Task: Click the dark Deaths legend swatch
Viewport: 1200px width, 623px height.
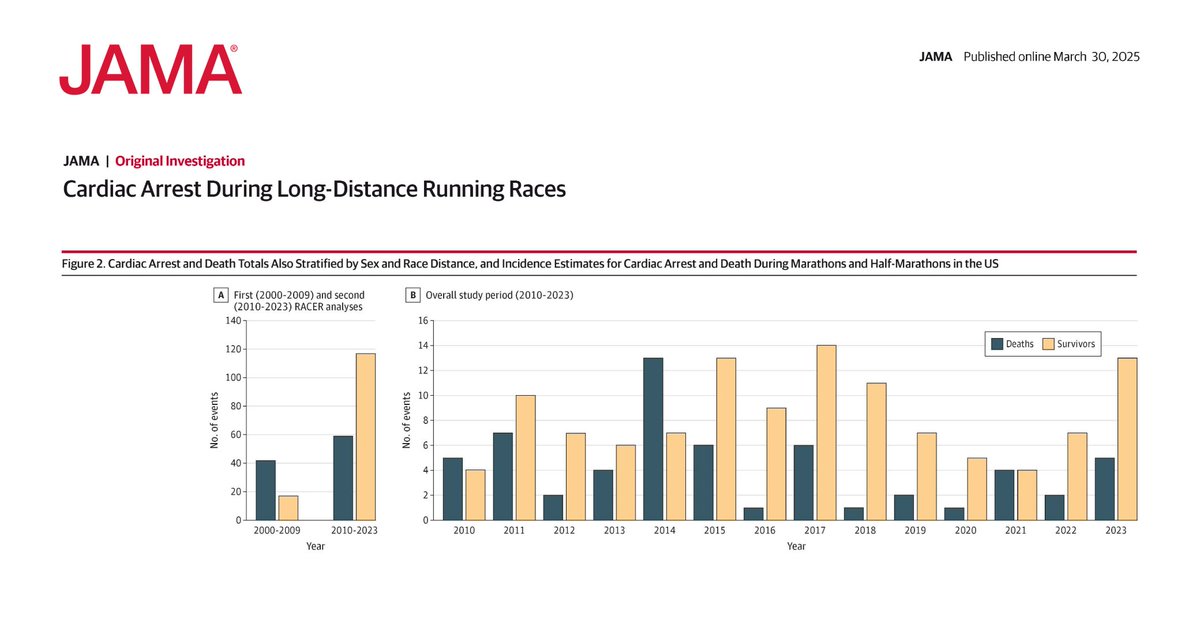Action: (x=996, y=343)
